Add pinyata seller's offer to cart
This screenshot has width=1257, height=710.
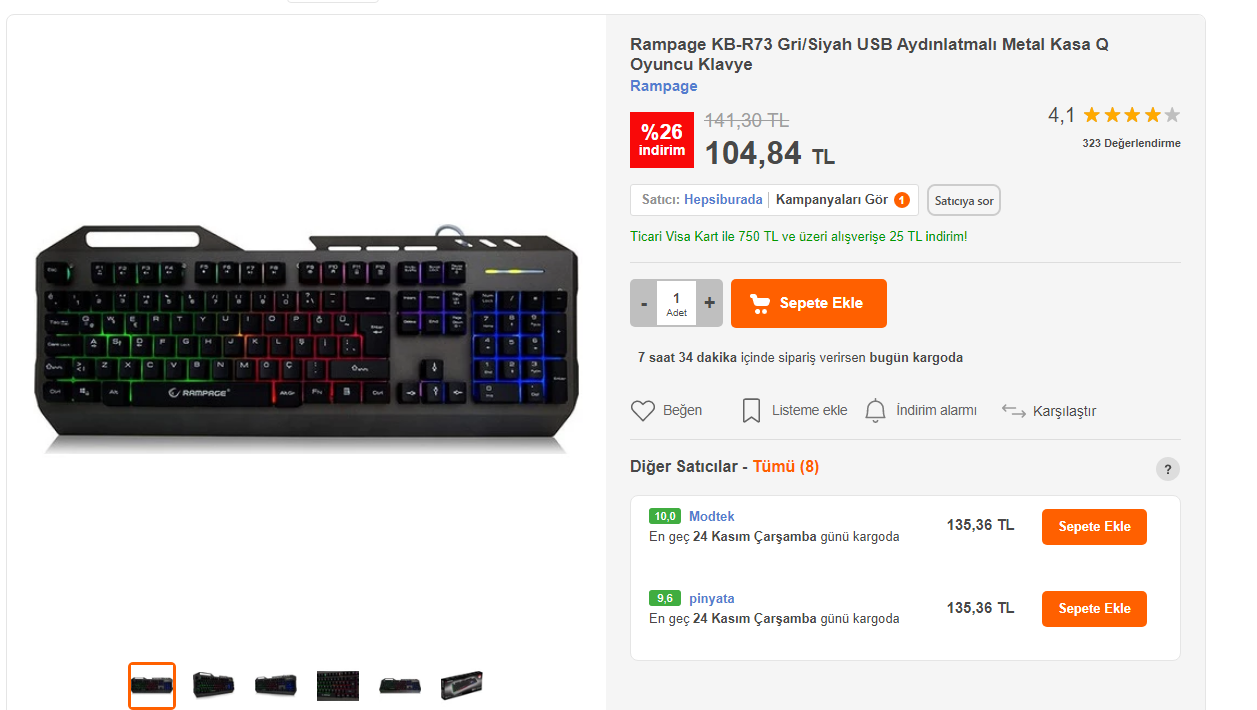[1094, 609]
